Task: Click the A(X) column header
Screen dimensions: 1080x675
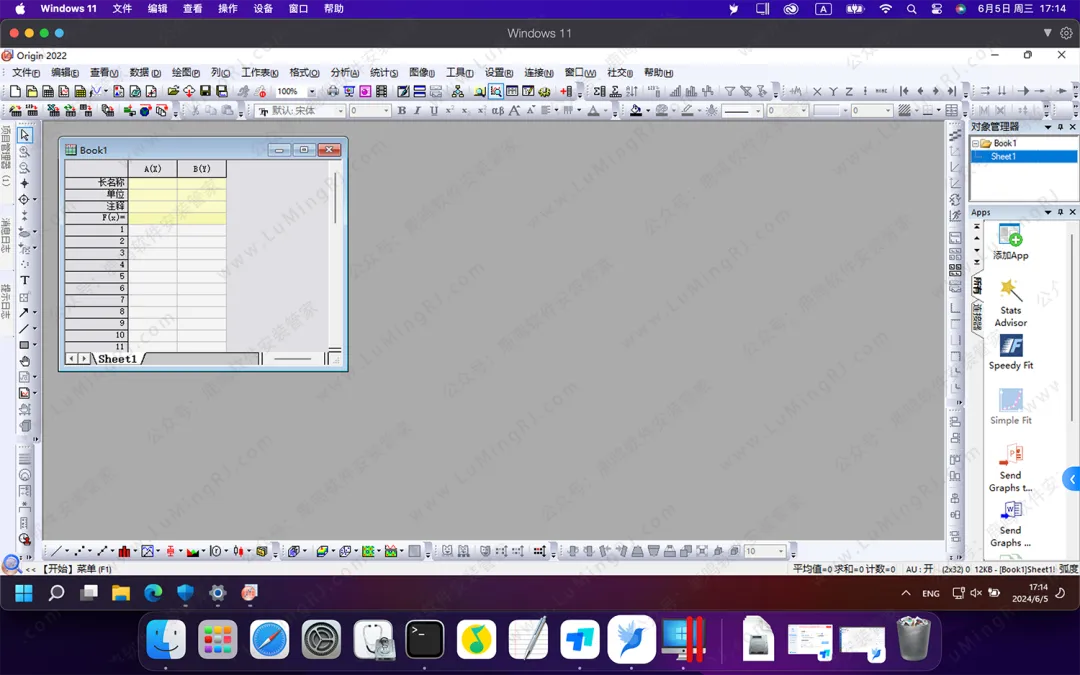Action: coord(152,169)
